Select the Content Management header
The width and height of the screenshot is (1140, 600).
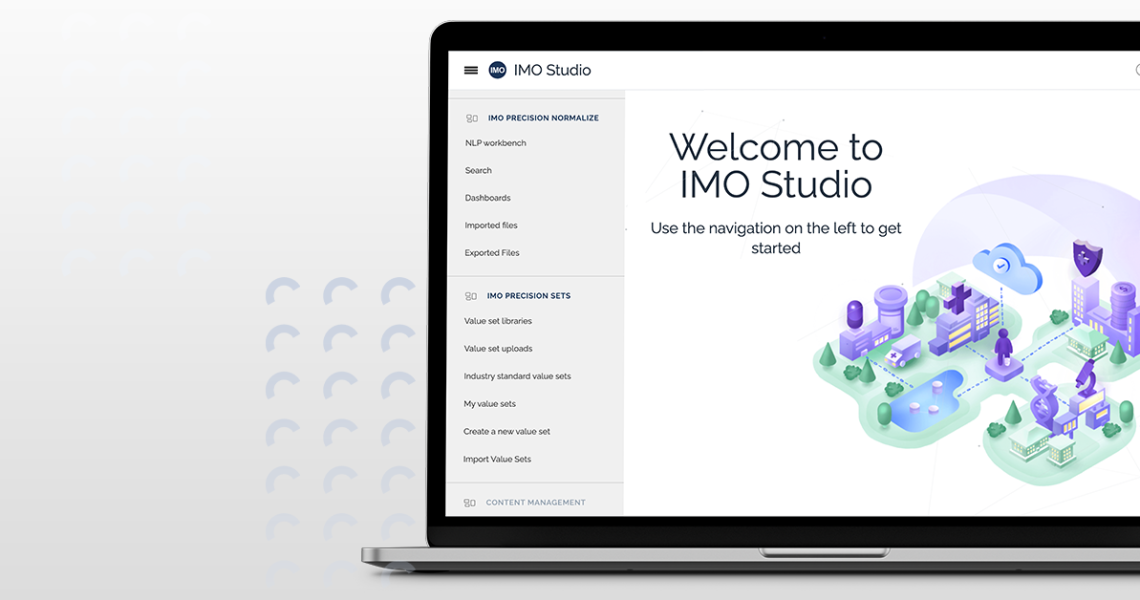point(535,503)
